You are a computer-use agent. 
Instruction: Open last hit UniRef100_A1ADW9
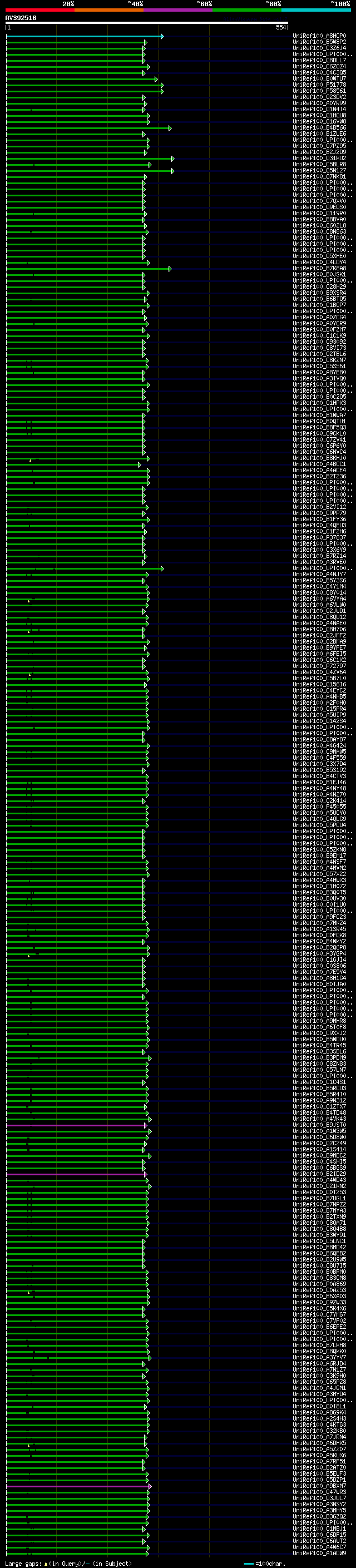tap(319, 1553)
